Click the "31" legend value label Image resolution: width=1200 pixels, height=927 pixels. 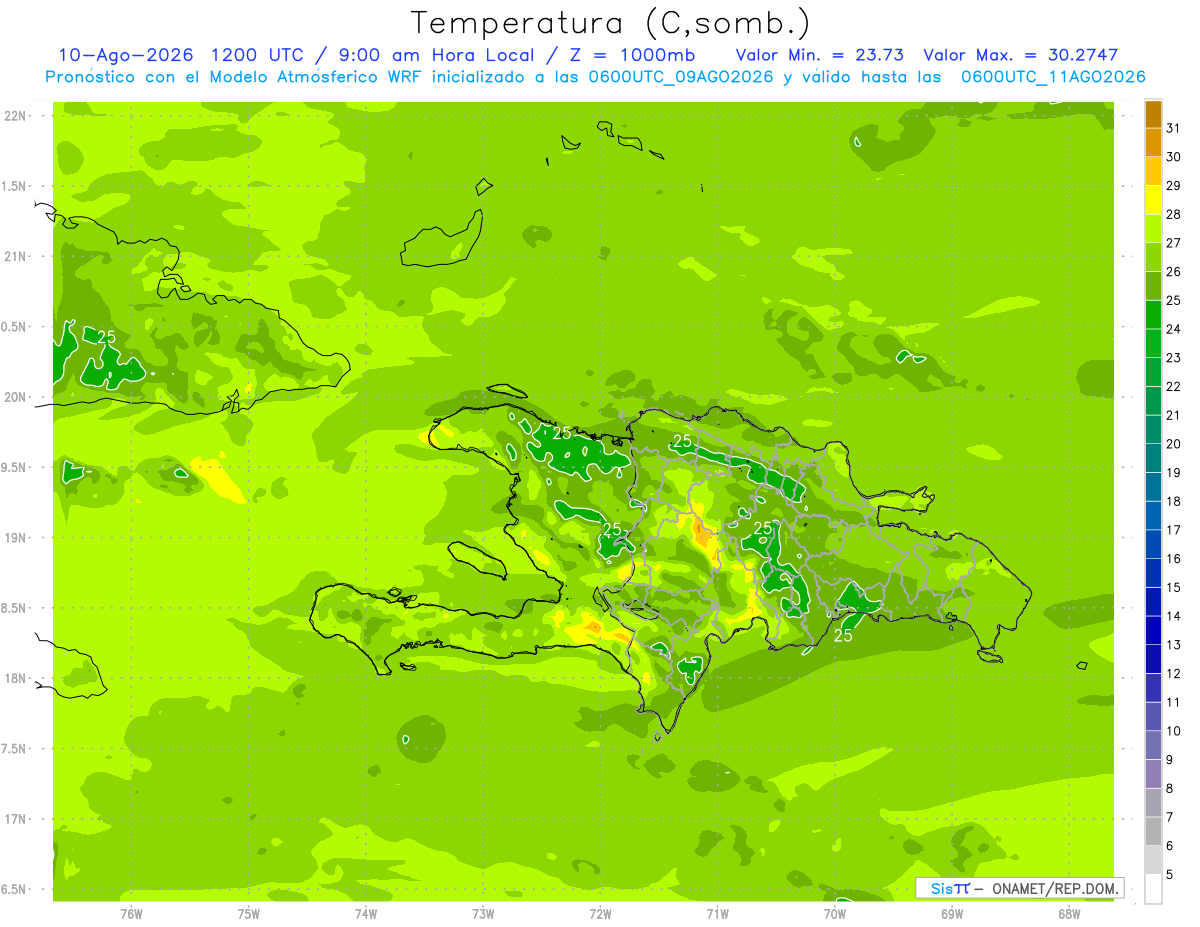(1173, 128)
